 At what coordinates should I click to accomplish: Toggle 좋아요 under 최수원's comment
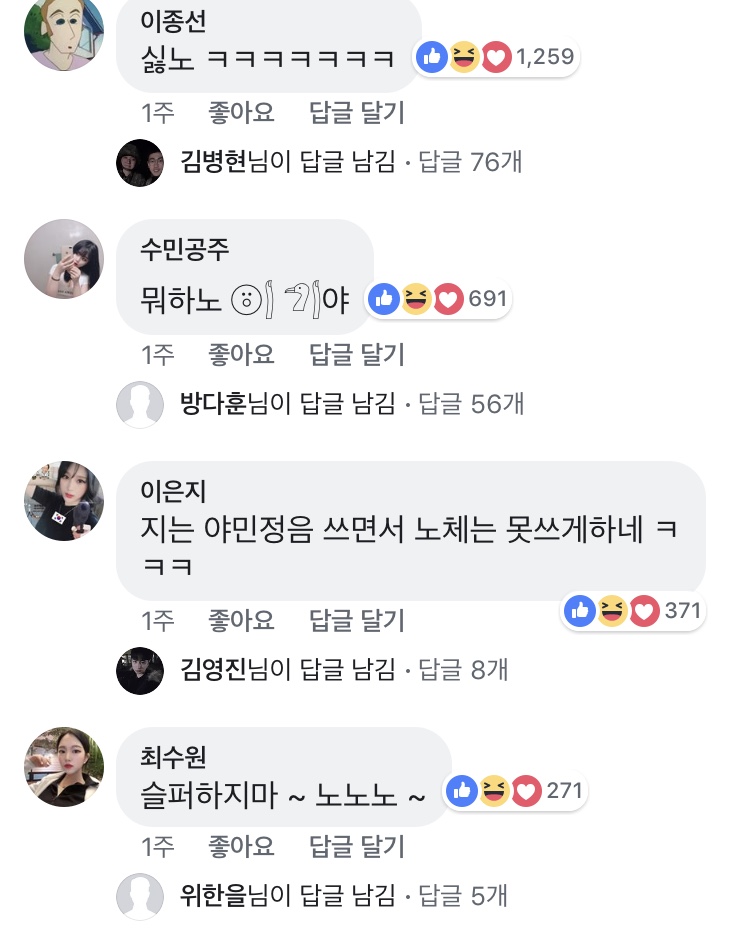tap(241, 847)
